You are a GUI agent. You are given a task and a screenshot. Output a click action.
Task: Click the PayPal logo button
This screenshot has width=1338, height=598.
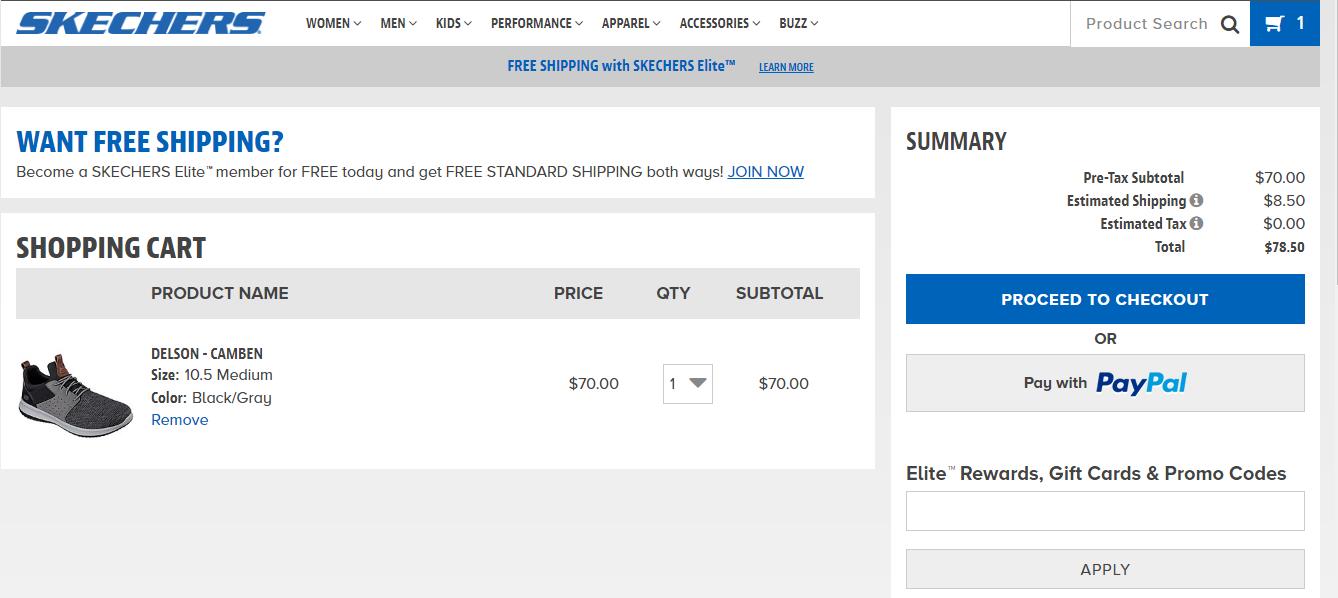(x=1105, y=383)
